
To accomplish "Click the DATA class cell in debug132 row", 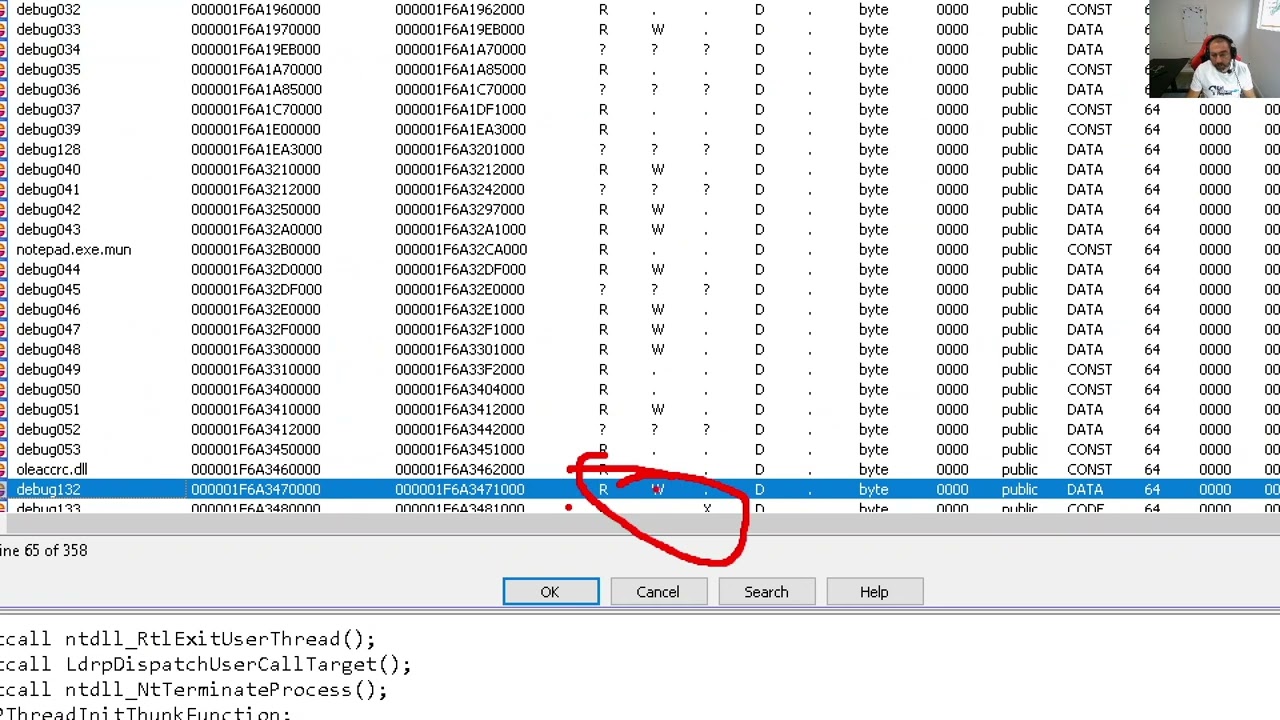I will (1085, 489).
